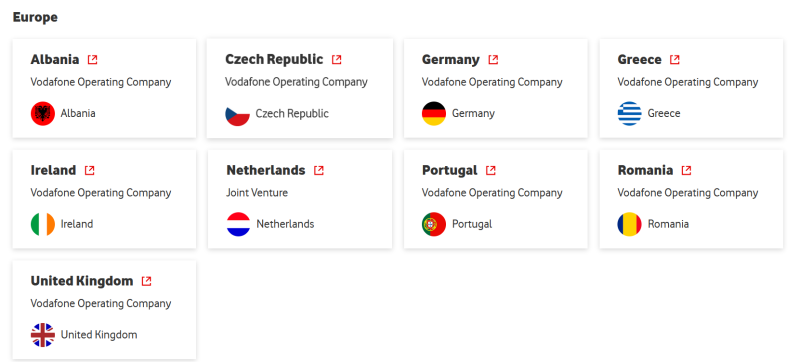
Task: Click the Czech Republic round flag icon
Action: tap(238, 114)
